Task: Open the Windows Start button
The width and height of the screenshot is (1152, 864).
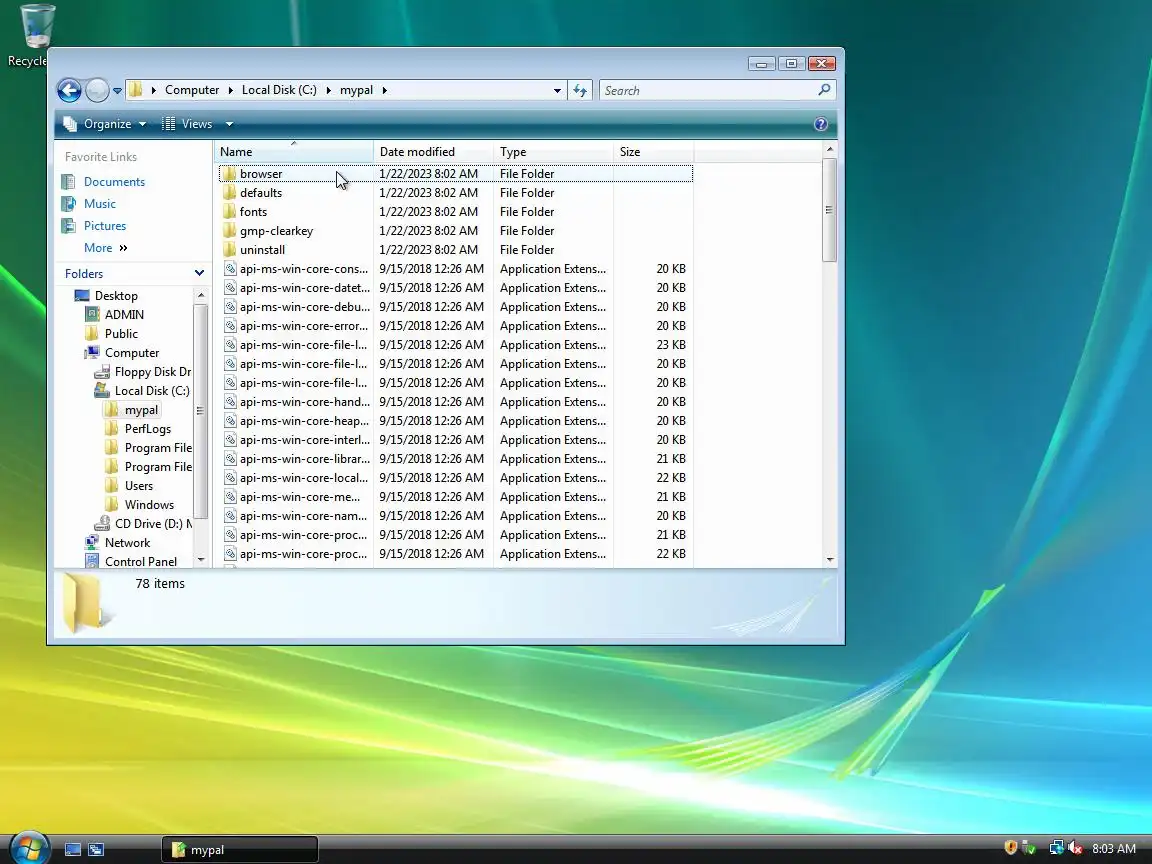Action: coord(29,848)
